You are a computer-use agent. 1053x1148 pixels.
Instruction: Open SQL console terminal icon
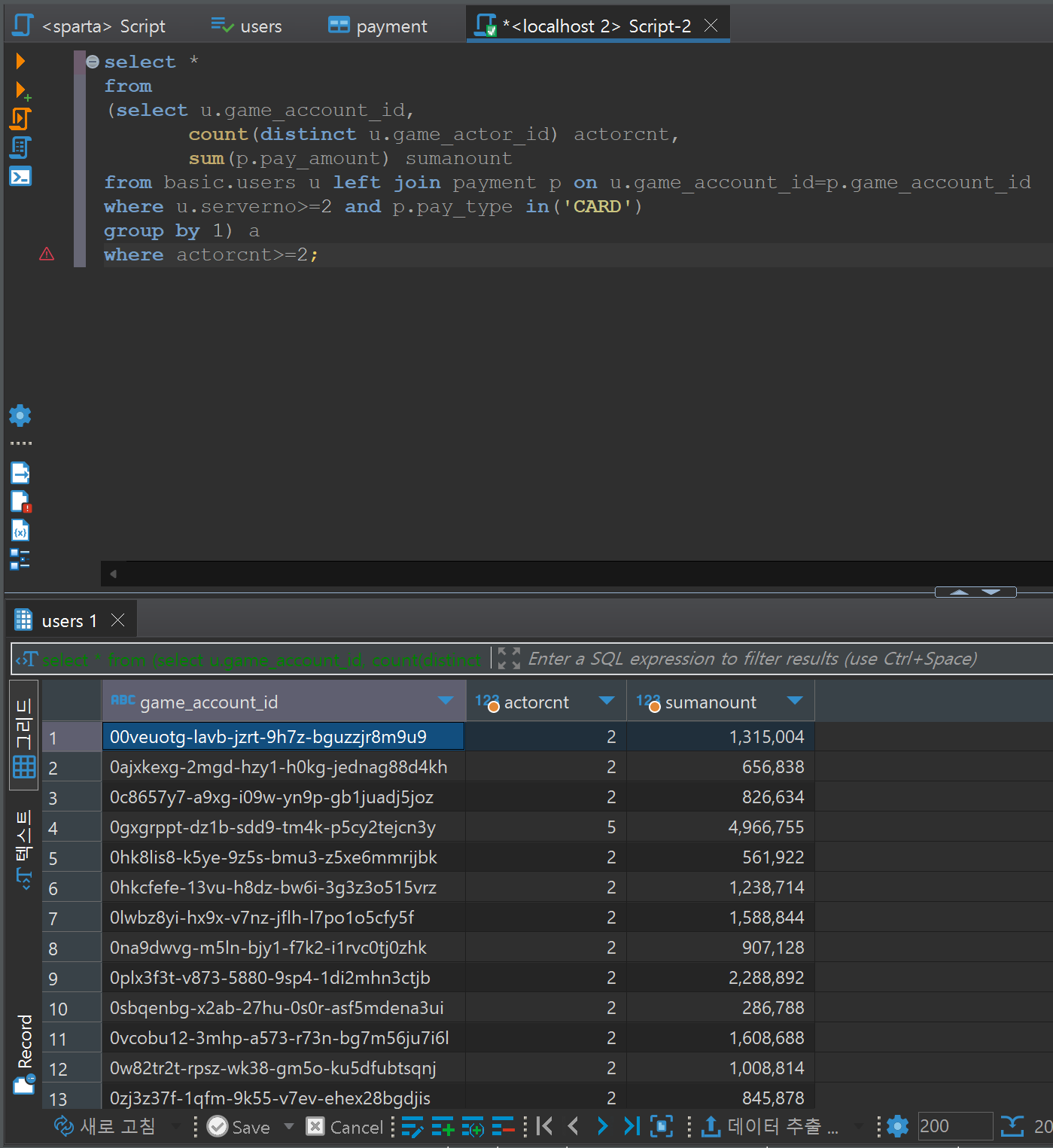pyautogui.click(x=20, y=176)
